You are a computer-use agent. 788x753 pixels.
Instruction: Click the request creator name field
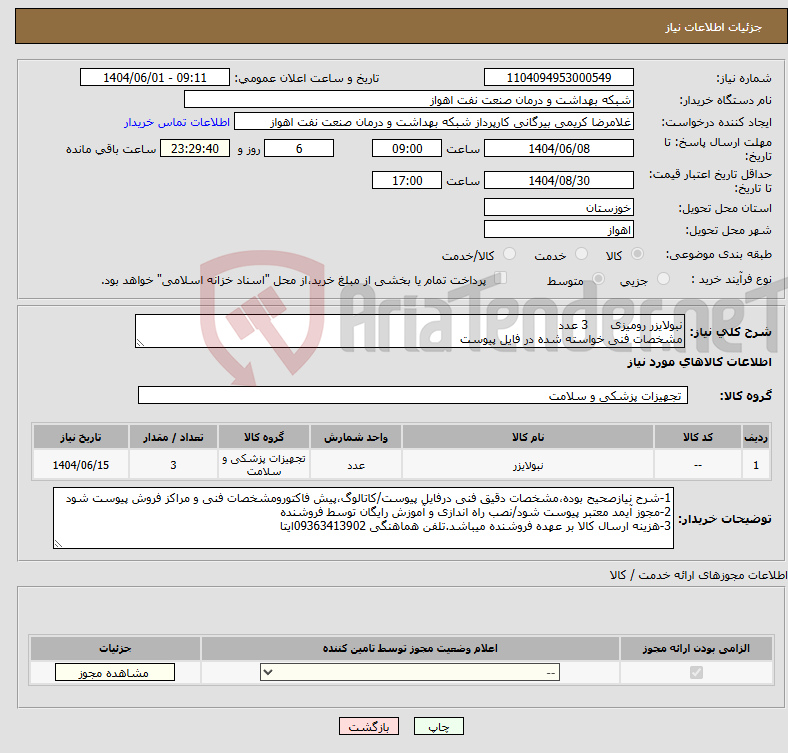click(434, 122)
